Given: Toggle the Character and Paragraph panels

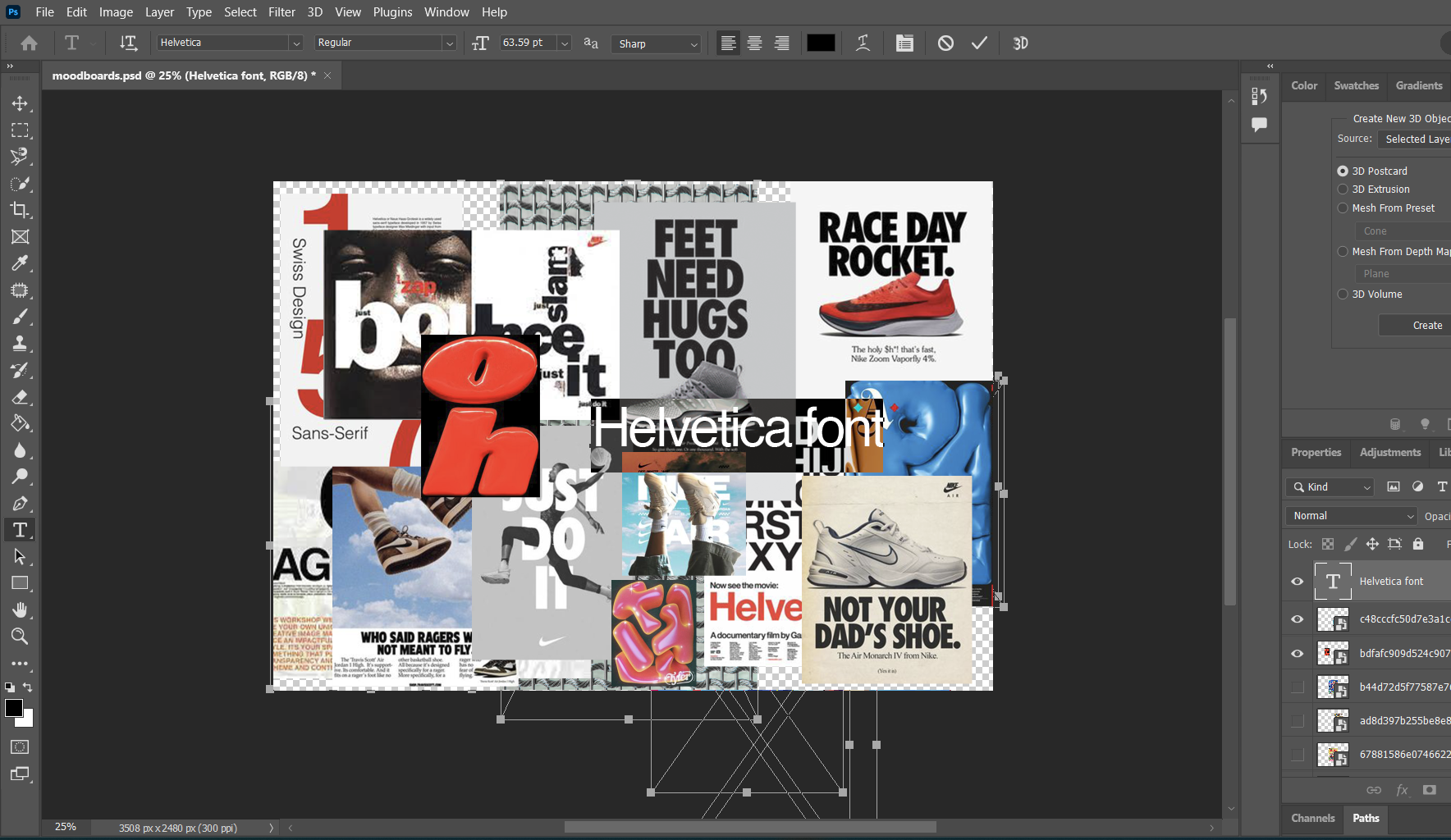Looking at the screenshot, I should [x=904, y=43].
